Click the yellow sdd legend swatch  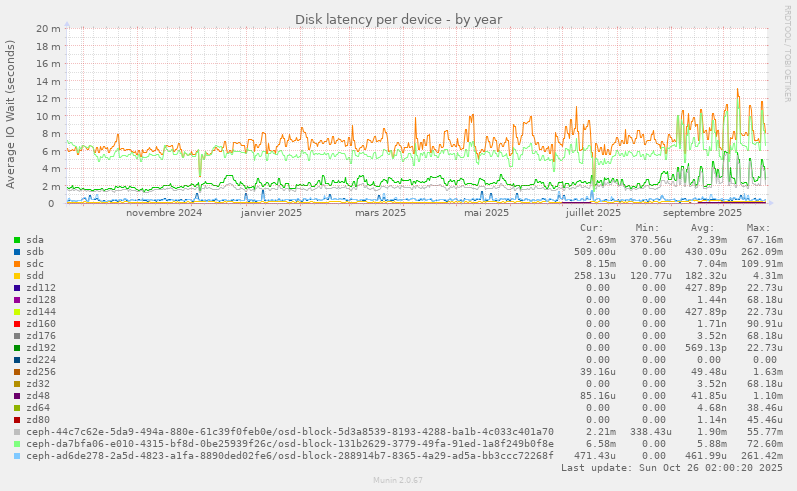[17, 276]
